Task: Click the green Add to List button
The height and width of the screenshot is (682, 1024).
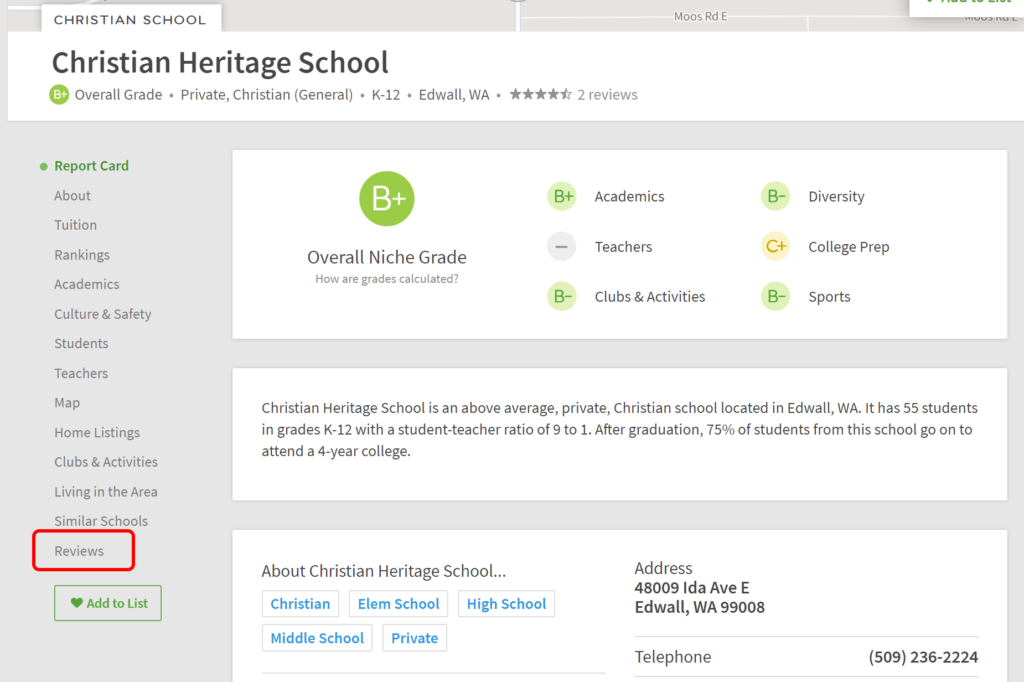Action: (x=108, y=603)
